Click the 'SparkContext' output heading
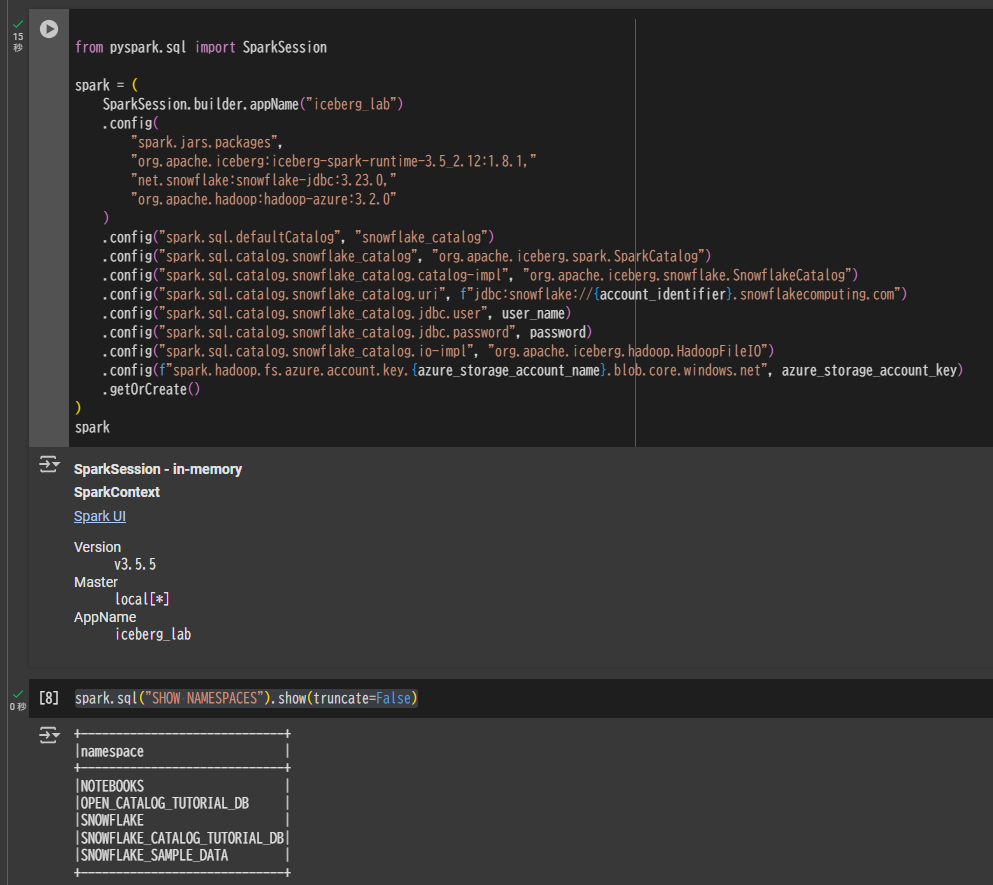 [117, 492]
